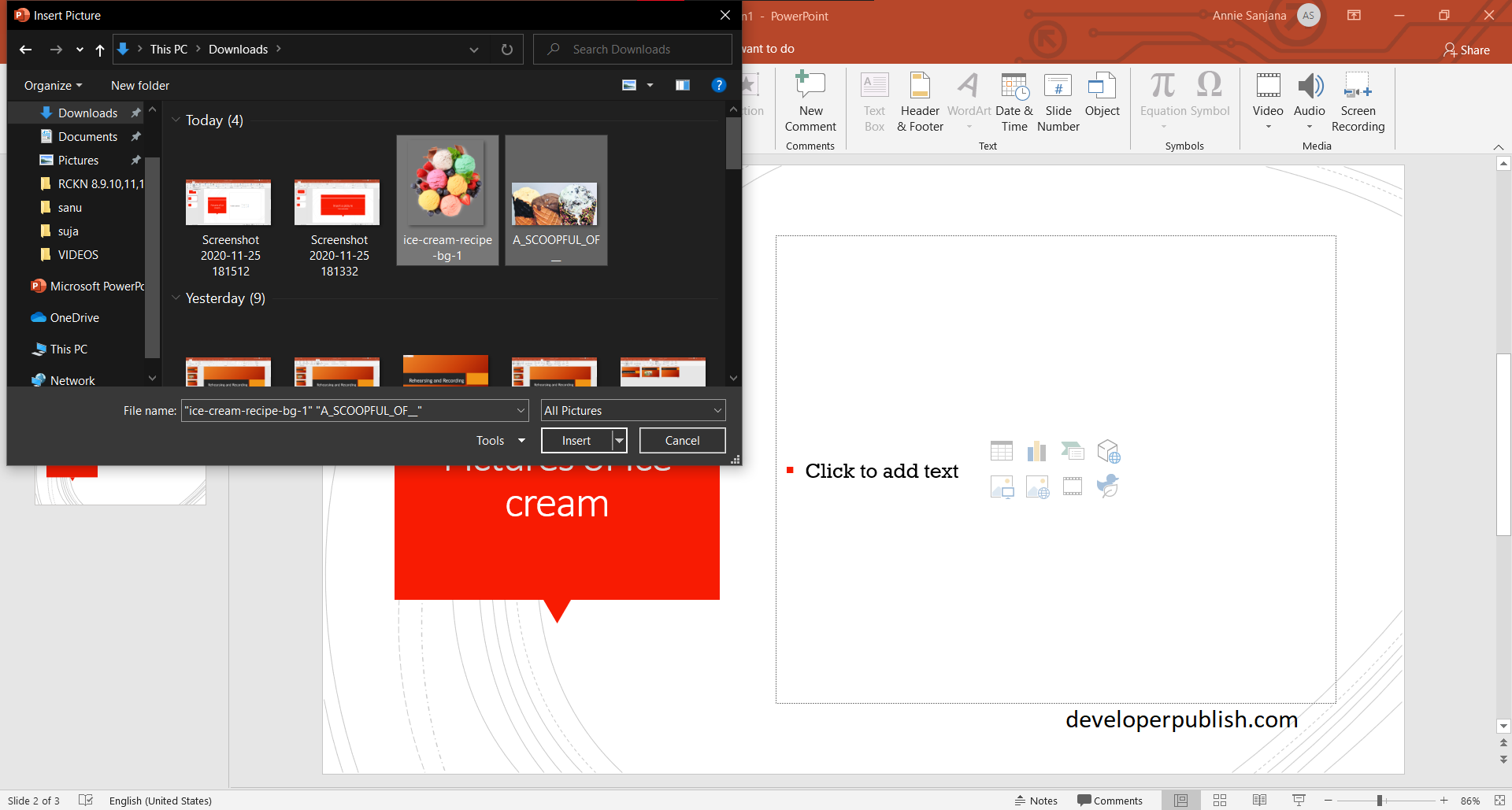Open the Insert Chart placeholder icon
Viewport: 1512px width, 810px height.
pyautogui.click(x=1037, y=450)
